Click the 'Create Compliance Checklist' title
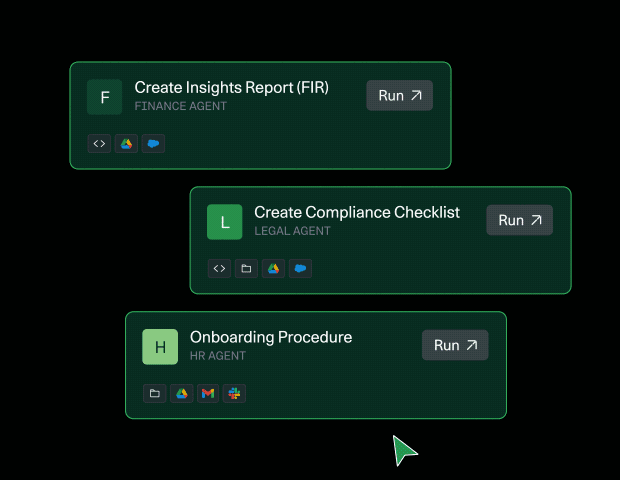 click(357, 212)
